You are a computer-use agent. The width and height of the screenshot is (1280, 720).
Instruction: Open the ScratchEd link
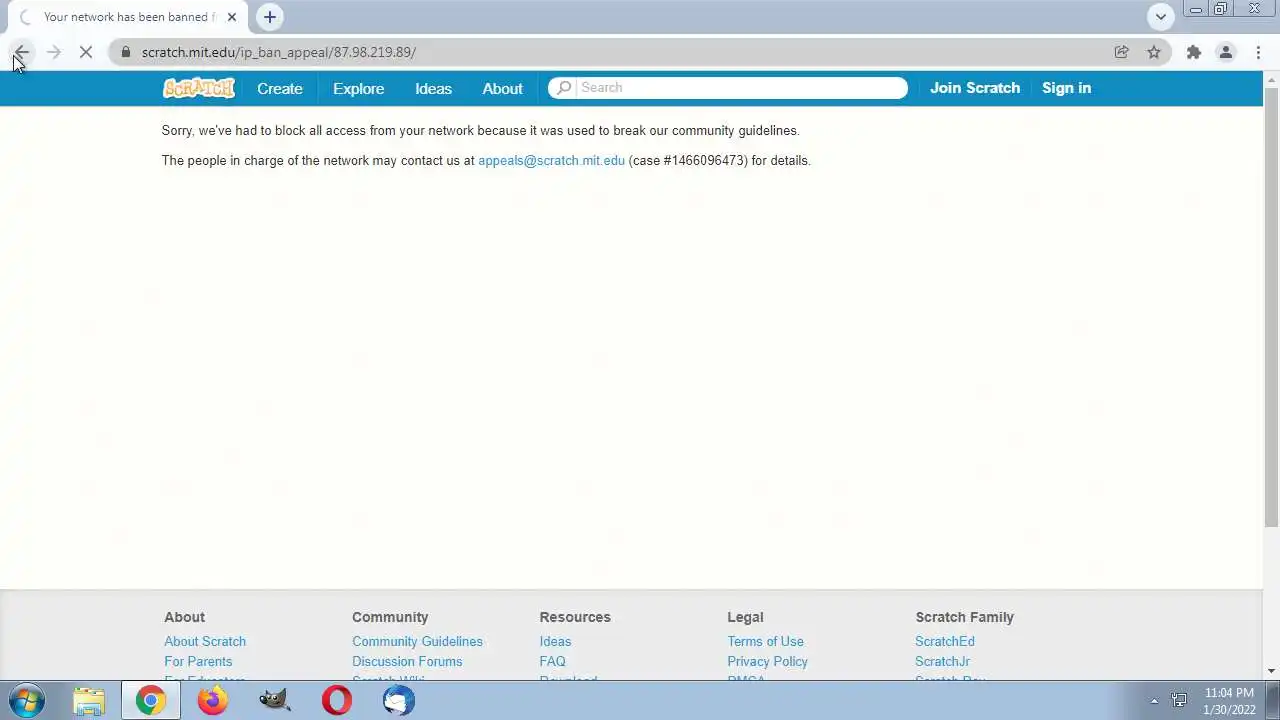(x=944, y=641)
